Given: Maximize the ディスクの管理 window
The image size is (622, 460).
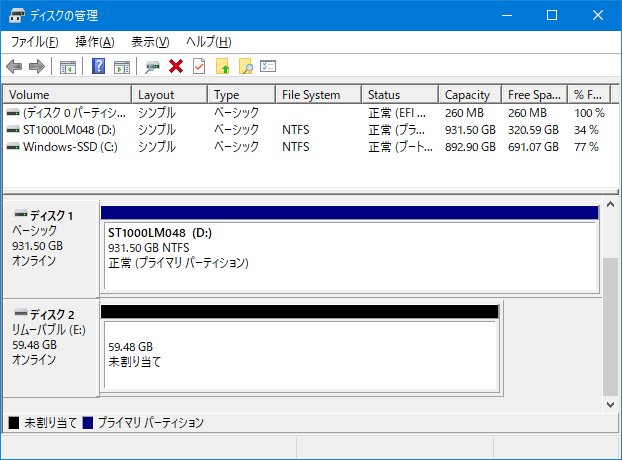Looking at the screenshot, I should (x=552, y=15).
